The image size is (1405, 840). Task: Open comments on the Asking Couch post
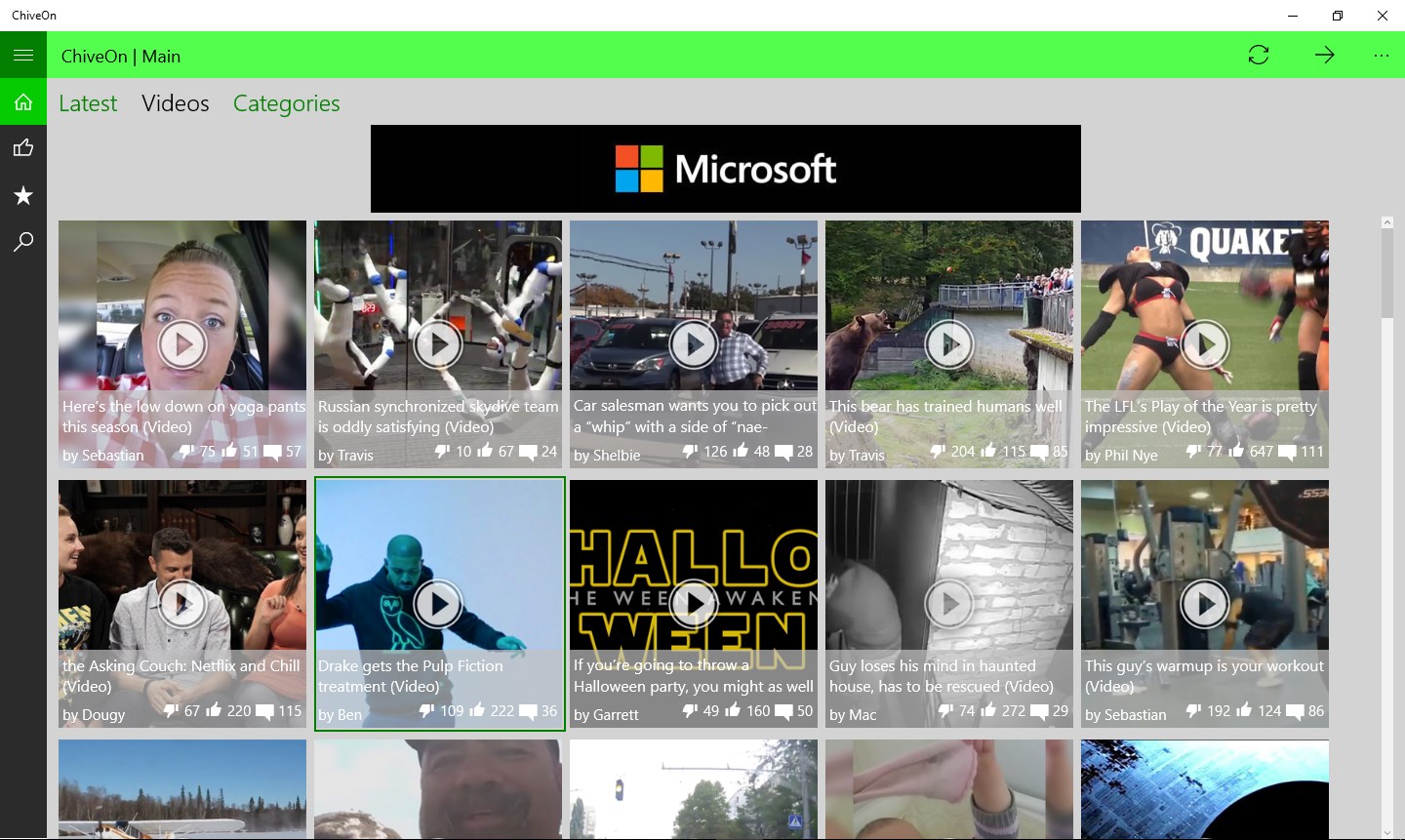[x=264, y=711]
